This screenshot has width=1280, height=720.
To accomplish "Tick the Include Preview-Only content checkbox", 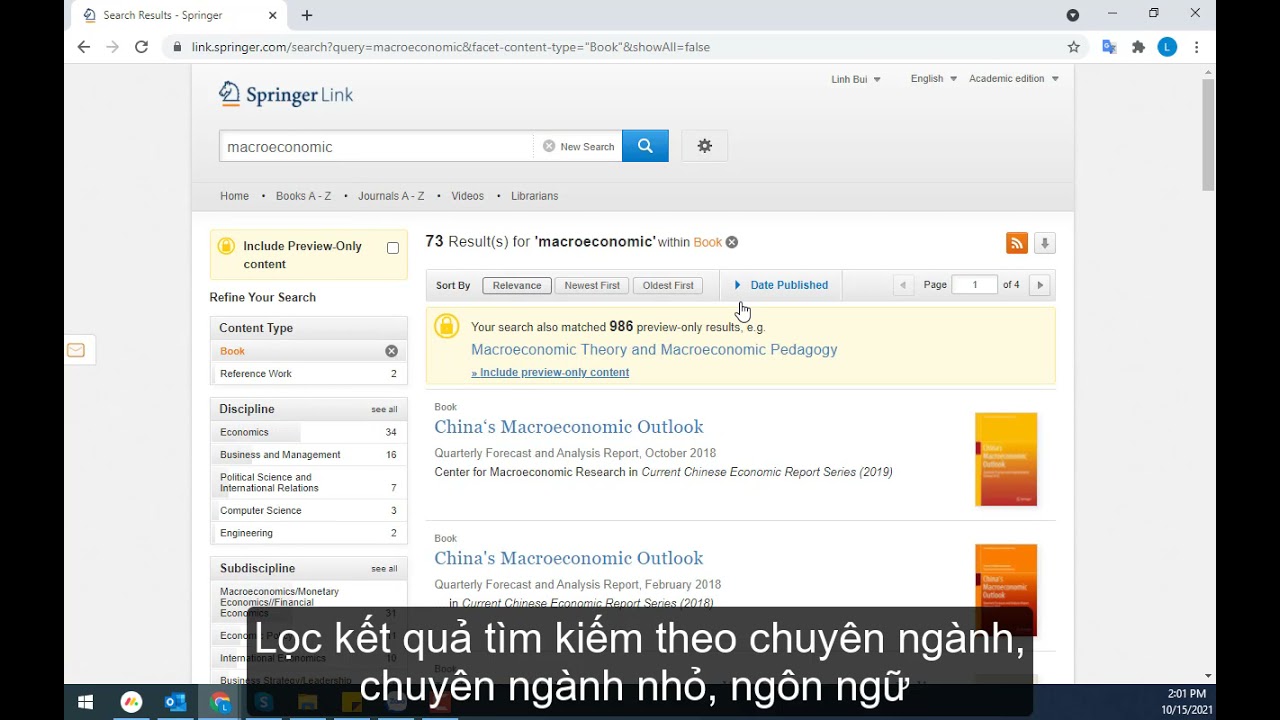I will click(393, 248).
